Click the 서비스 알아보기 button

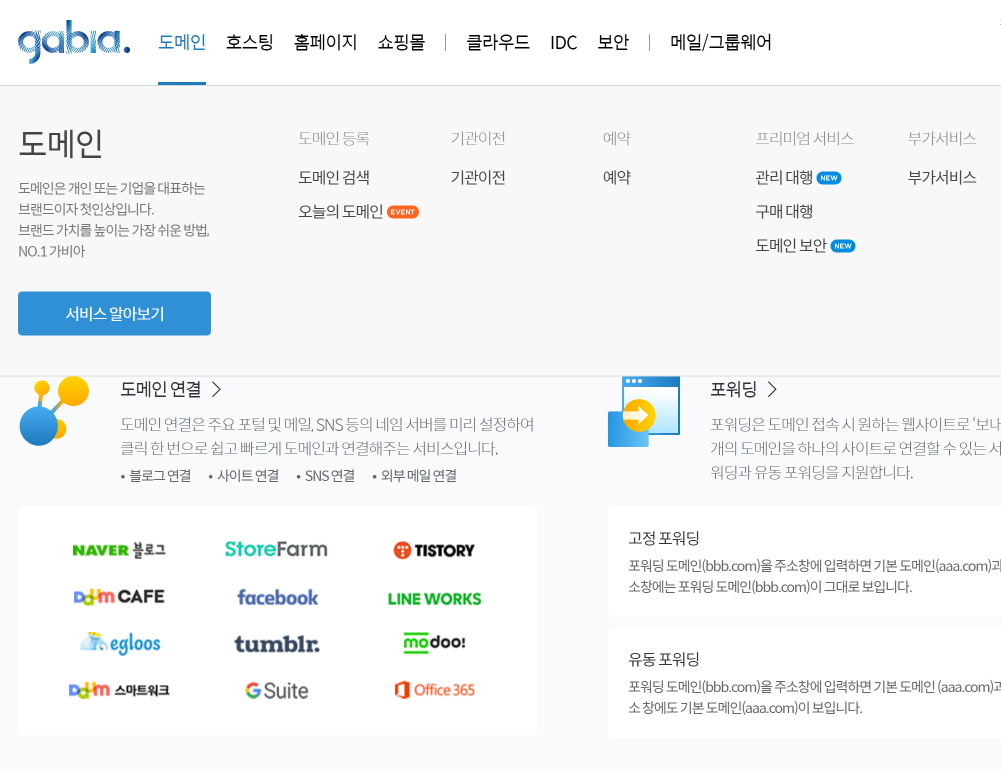point(114,313)
